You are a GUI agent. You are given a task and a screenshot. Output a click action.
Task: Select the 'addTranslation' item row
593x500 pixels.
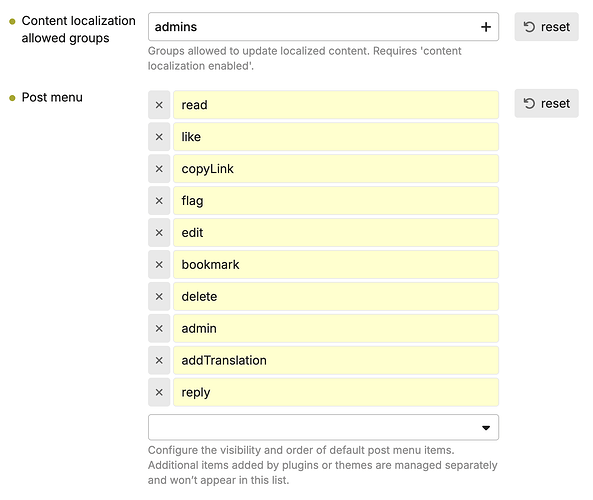click(x=336, y=360)
